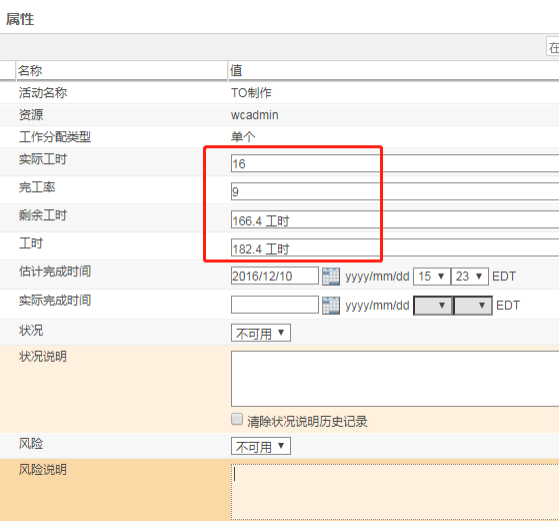Click the empty 实际完成时间 date field
The height and width of the screenshot is (522, 560).
(x=275, y=305)
